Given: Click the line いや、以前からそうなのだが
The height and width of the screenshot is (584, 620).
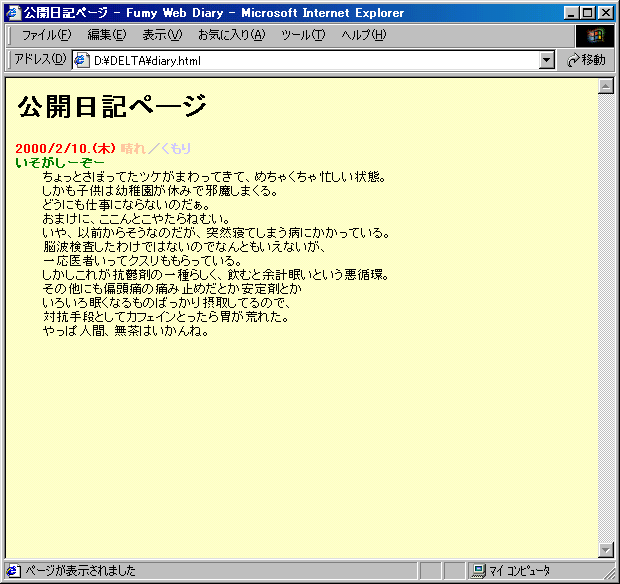Looking at the screenshot, I should coord(215,232).
